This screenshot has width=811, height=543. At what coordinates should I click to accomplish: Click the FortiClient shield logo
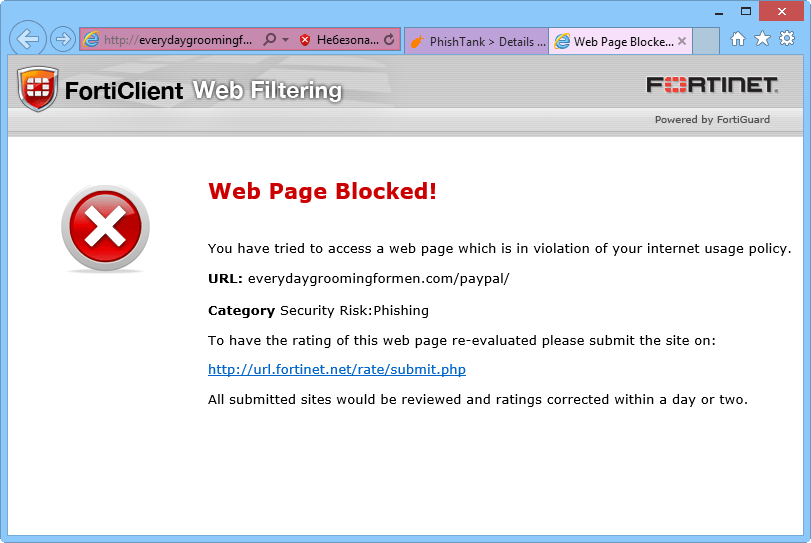click(37, 88)
